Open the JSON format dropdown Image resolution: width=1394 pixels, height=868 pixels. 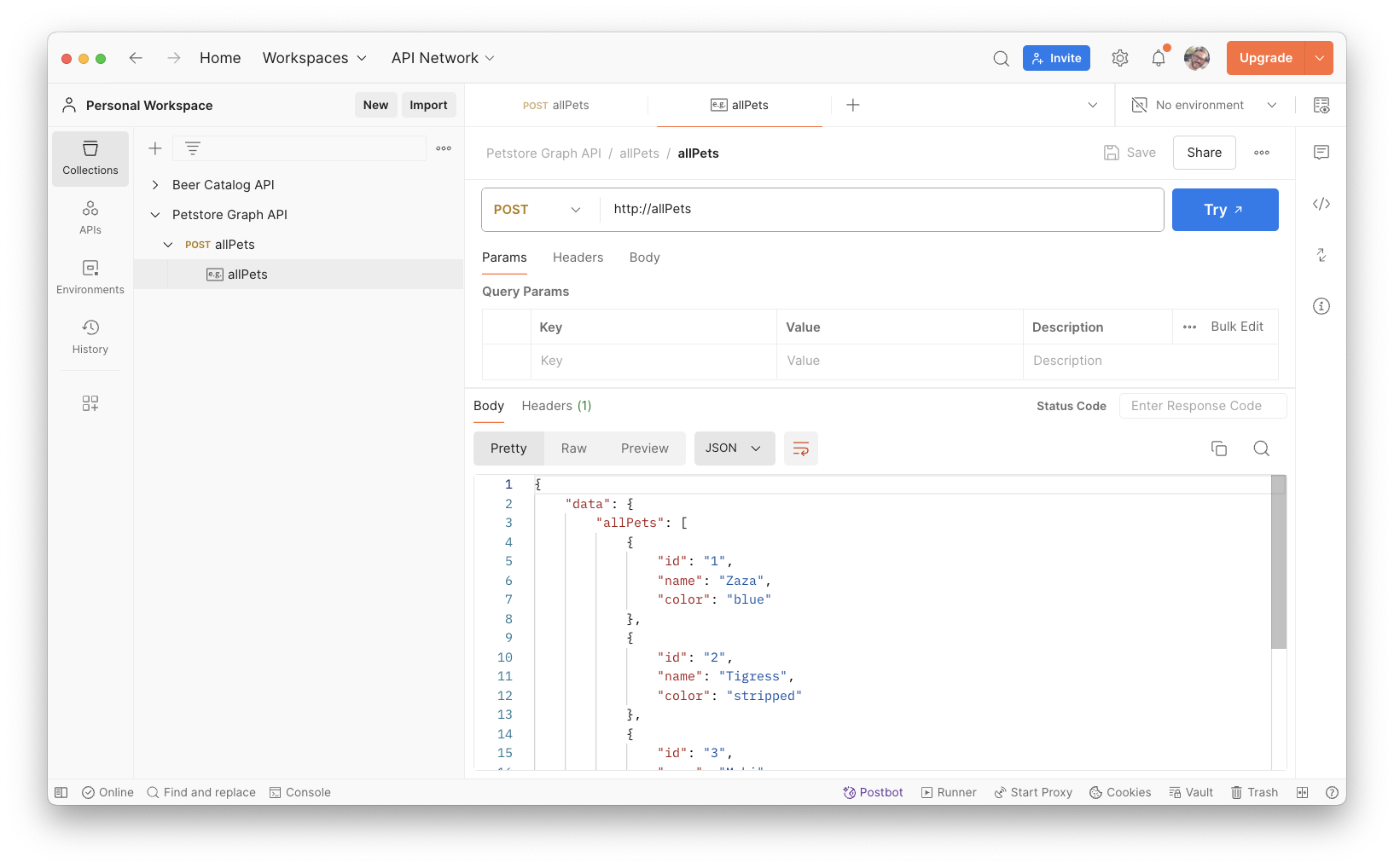pos(734,448)
